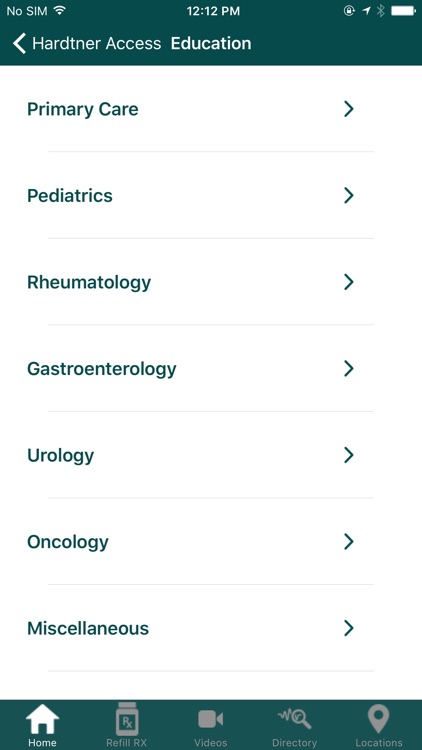Tap the Locations map pin icon
The image size is (422, 750).
378,718
